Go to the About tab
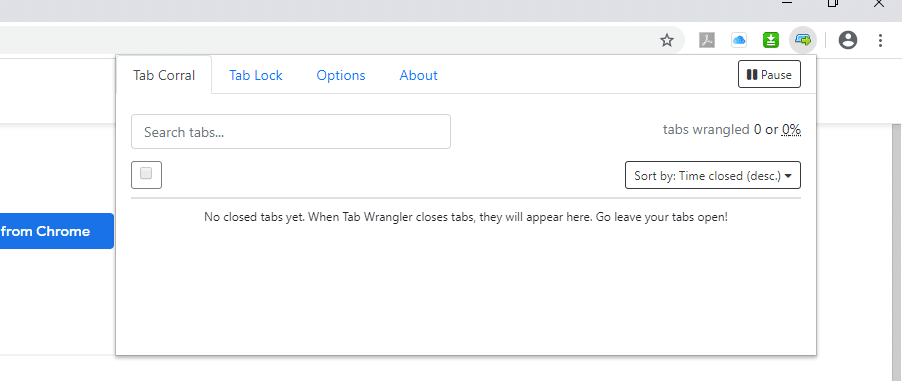 (x=418, y=75)
